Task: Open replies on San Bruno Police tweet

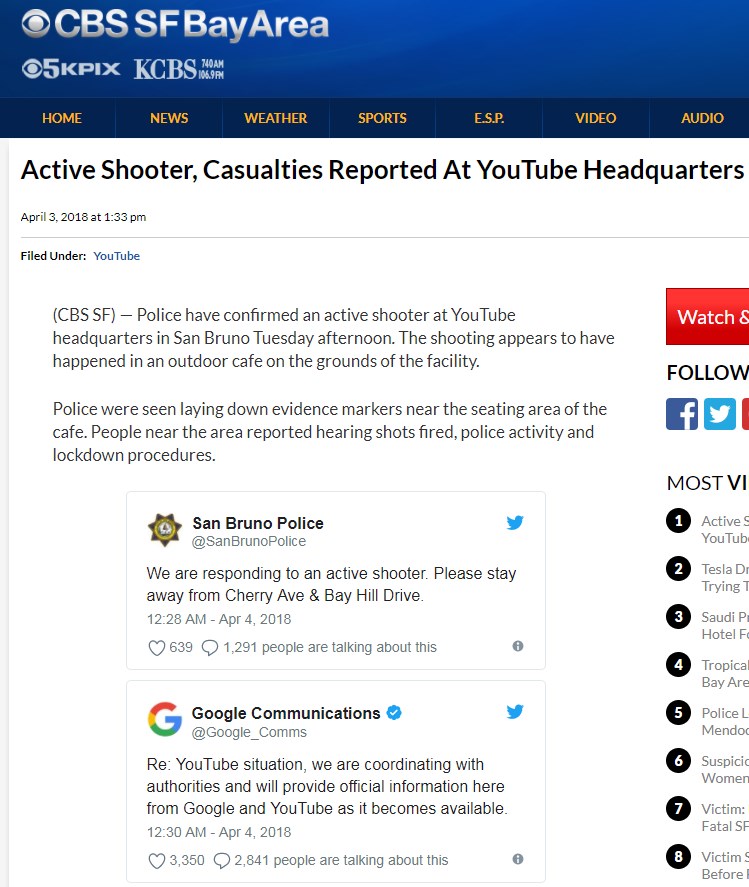Action: 210,648
